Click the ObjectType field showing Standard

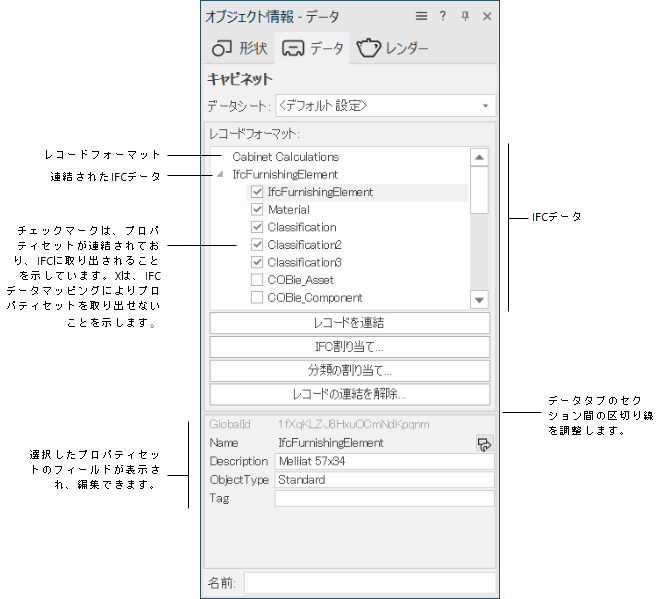click(x=385, y=480)
